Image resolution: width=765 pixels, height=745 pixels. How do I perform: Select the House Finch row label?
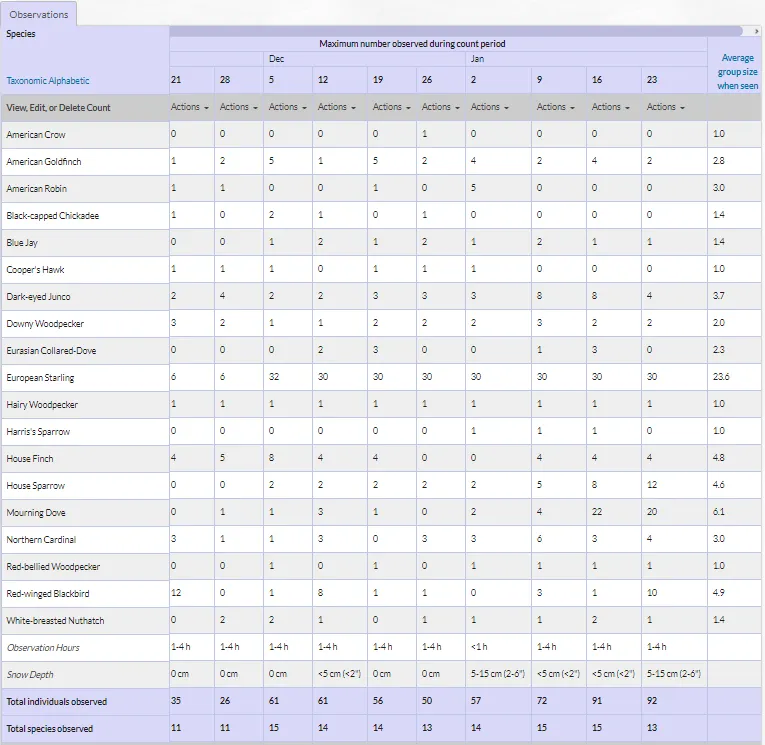coord(30,459)
